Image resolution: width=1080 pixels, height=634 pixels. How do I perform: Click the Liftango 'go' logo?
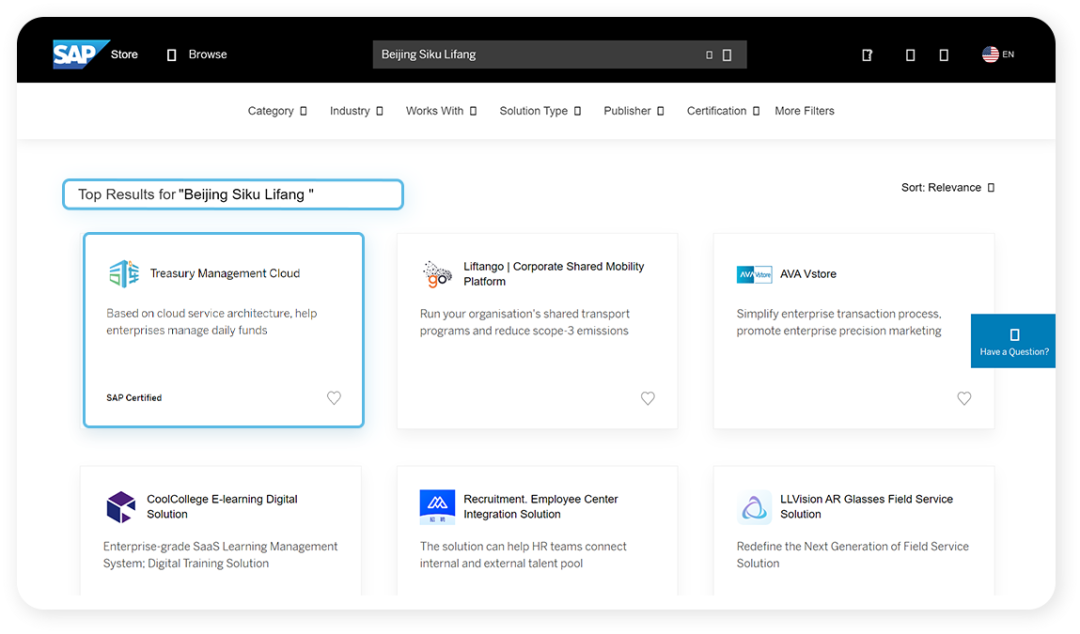coord(437,274)
